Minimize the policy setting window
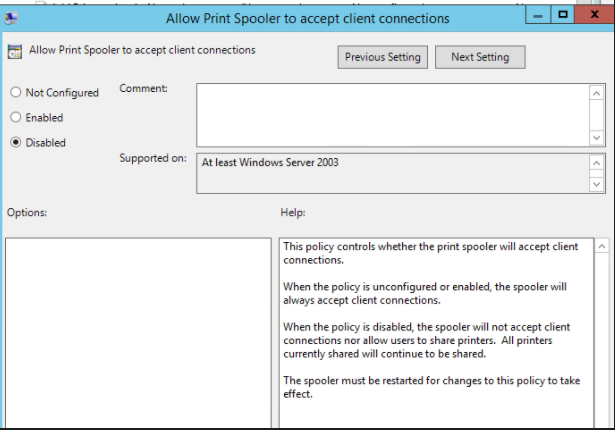 [538, 15]
